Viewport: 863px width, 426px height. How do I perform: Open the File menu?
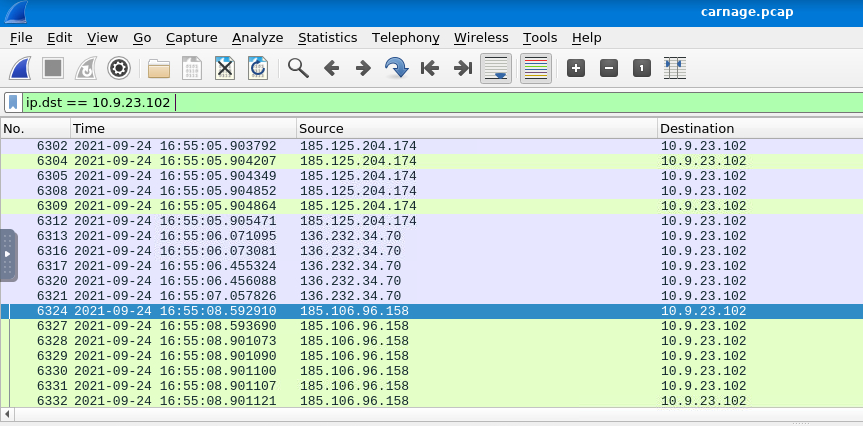(21, 38)
